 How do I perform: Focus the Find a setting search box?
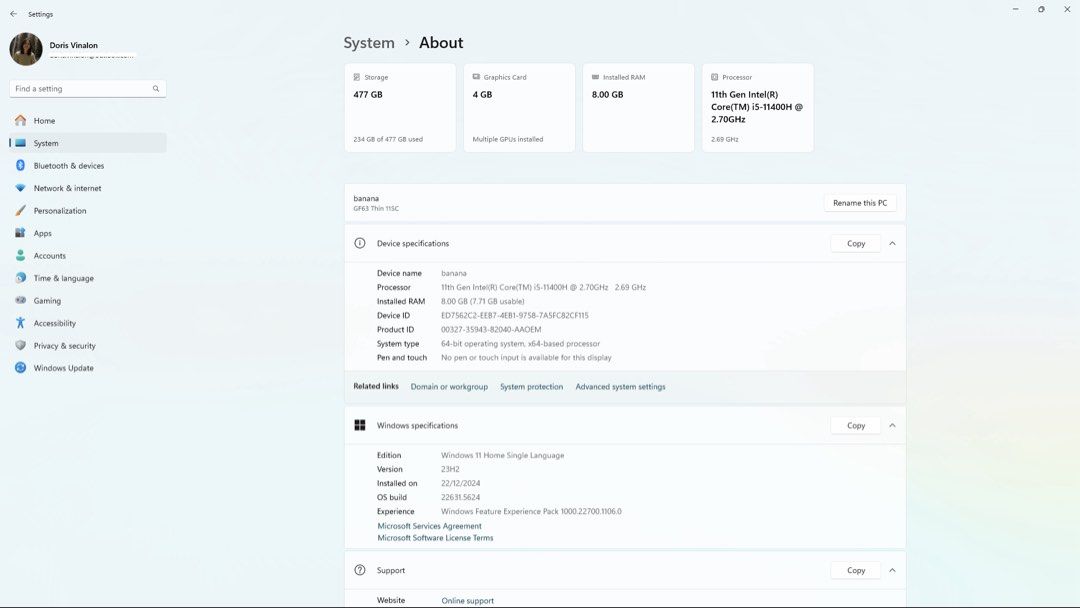(x=87, y=89)
